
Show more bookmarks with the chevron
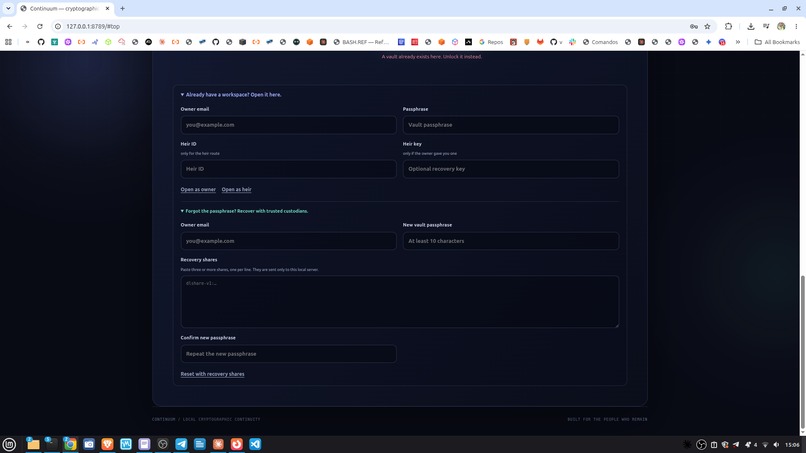pos(738,42)
